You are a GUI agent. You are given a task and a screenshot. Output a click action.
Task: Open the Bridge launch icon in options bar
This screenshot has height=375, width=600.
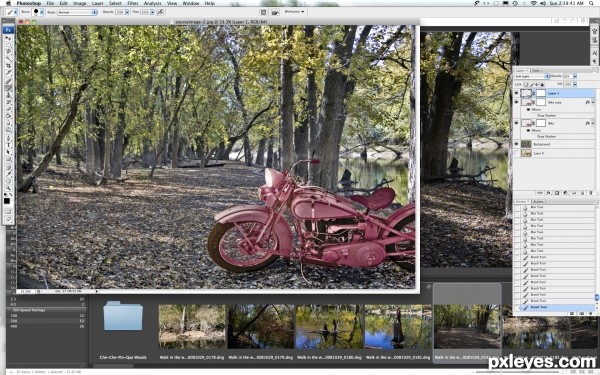tap(275, 12)
